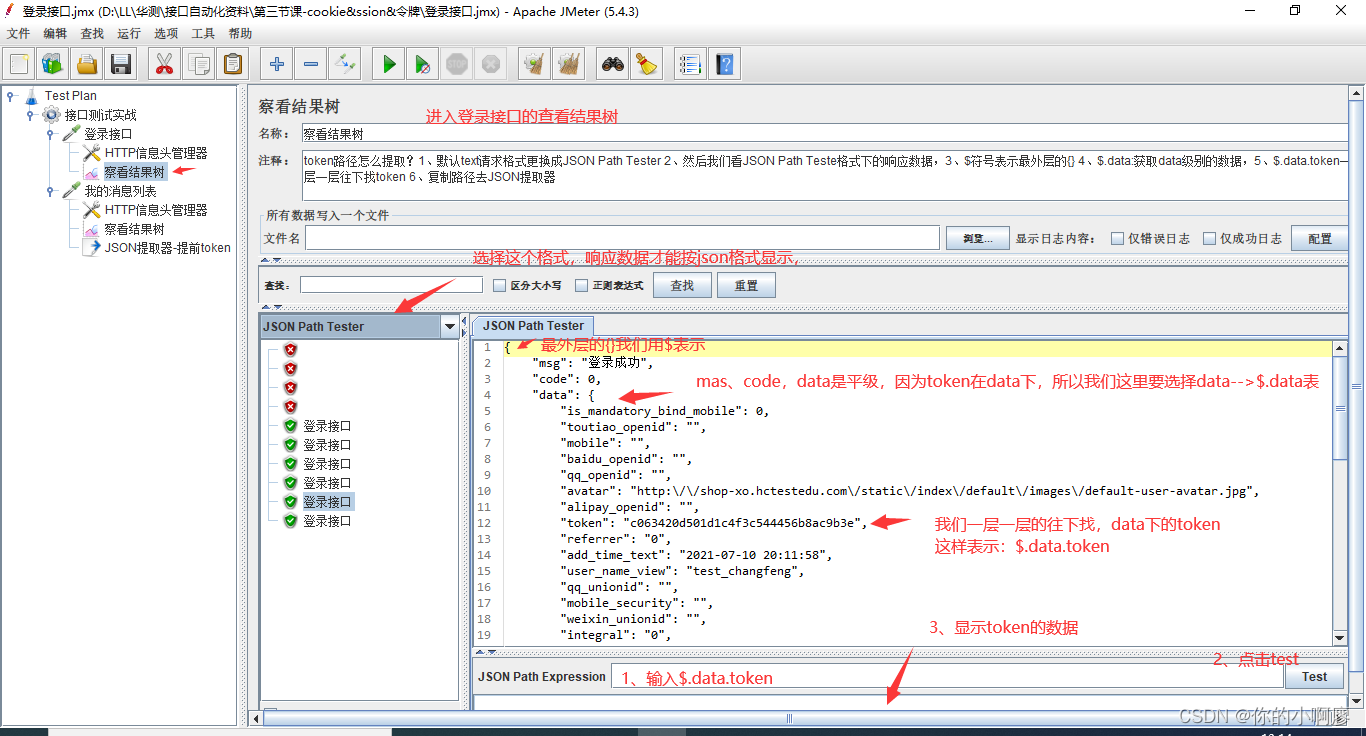
Task: Select 接口测试实战 thread group
Action: click(100, 115)
